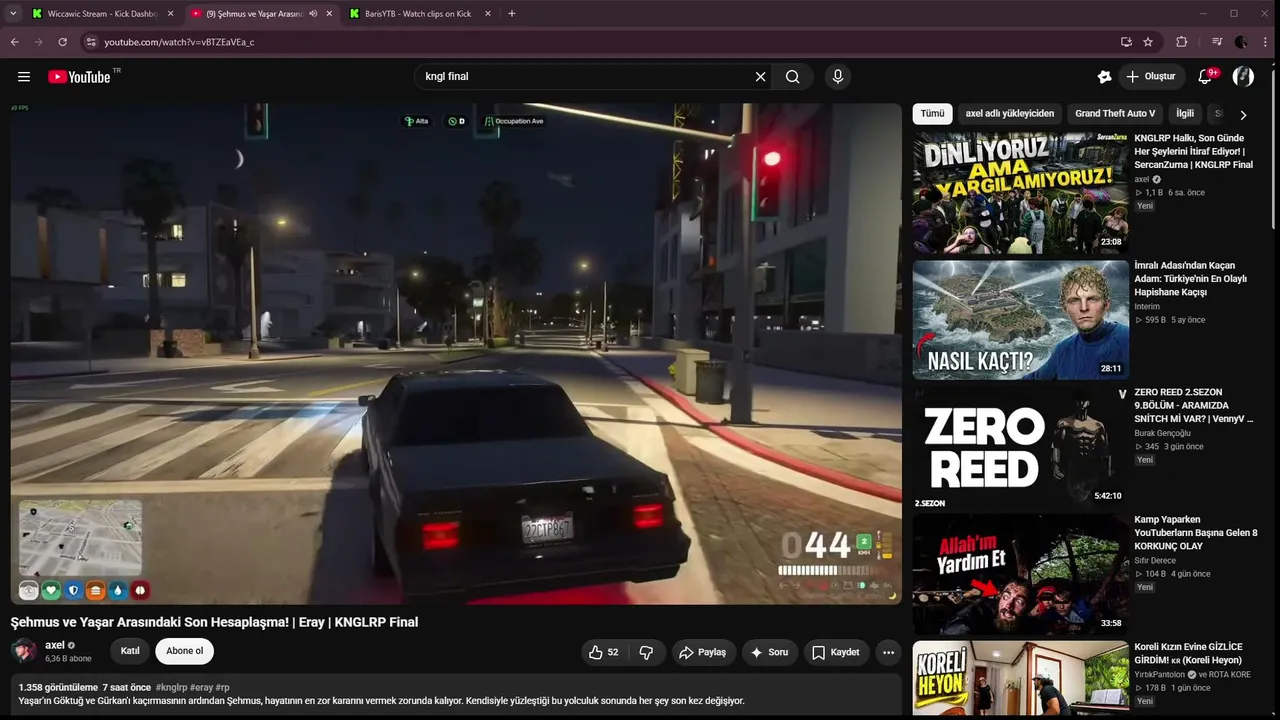Image resolution: width=1280 pixels, height=720 pixels.
Task: Mute the YouTube tab via speaker icon
Action: pos(313,14)
